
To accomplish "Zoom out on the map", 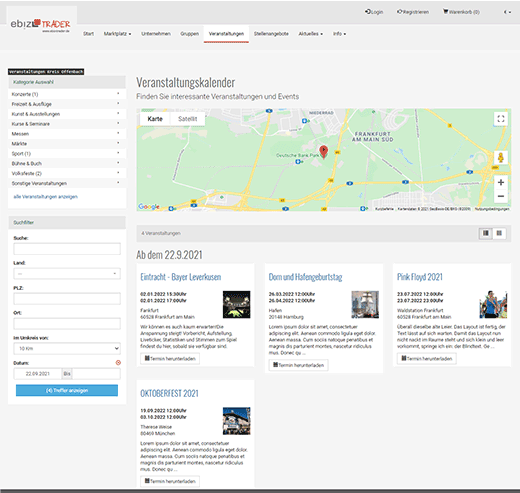I will (501, 196).
